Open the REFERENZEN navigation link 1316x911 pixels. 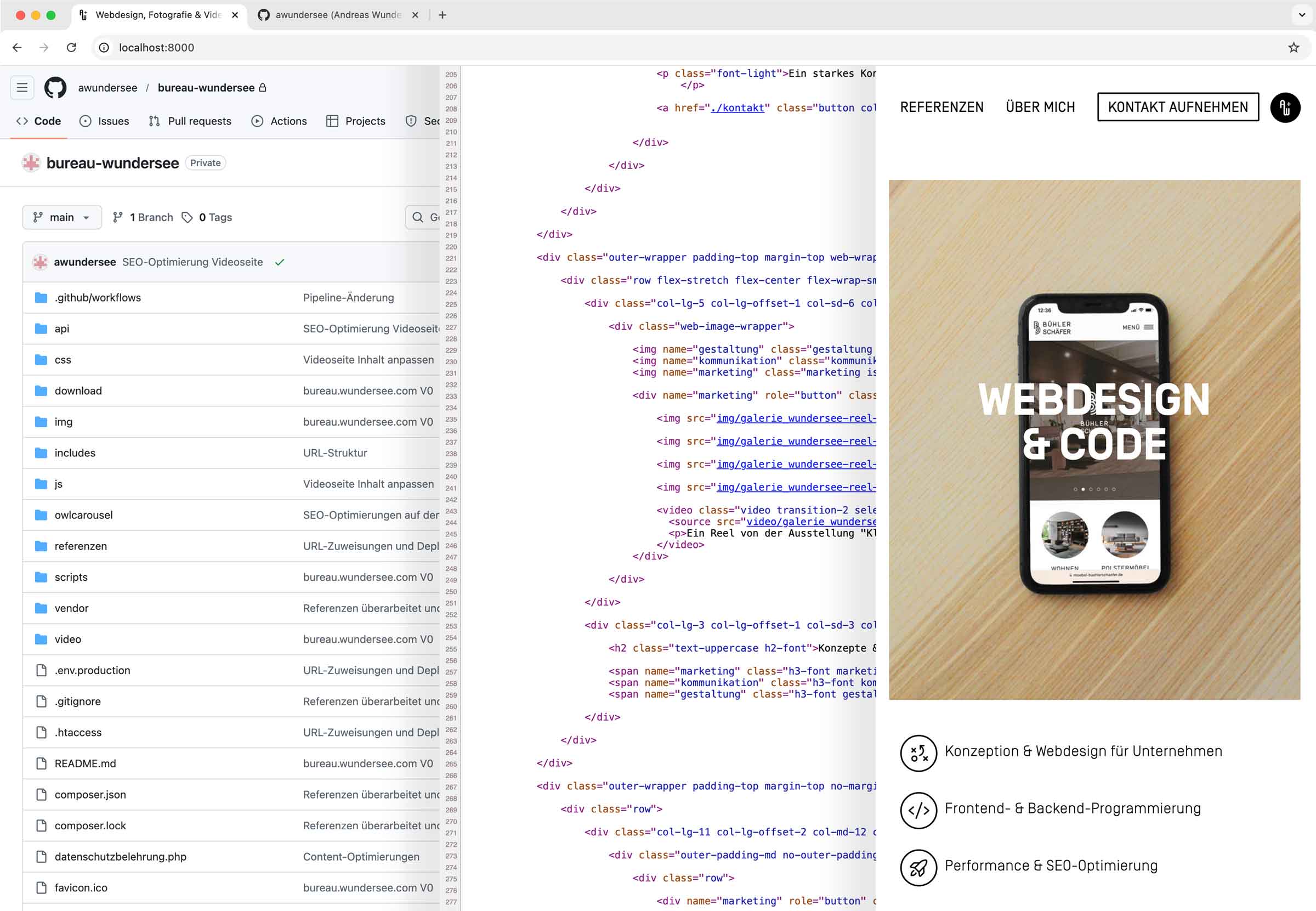941,107
